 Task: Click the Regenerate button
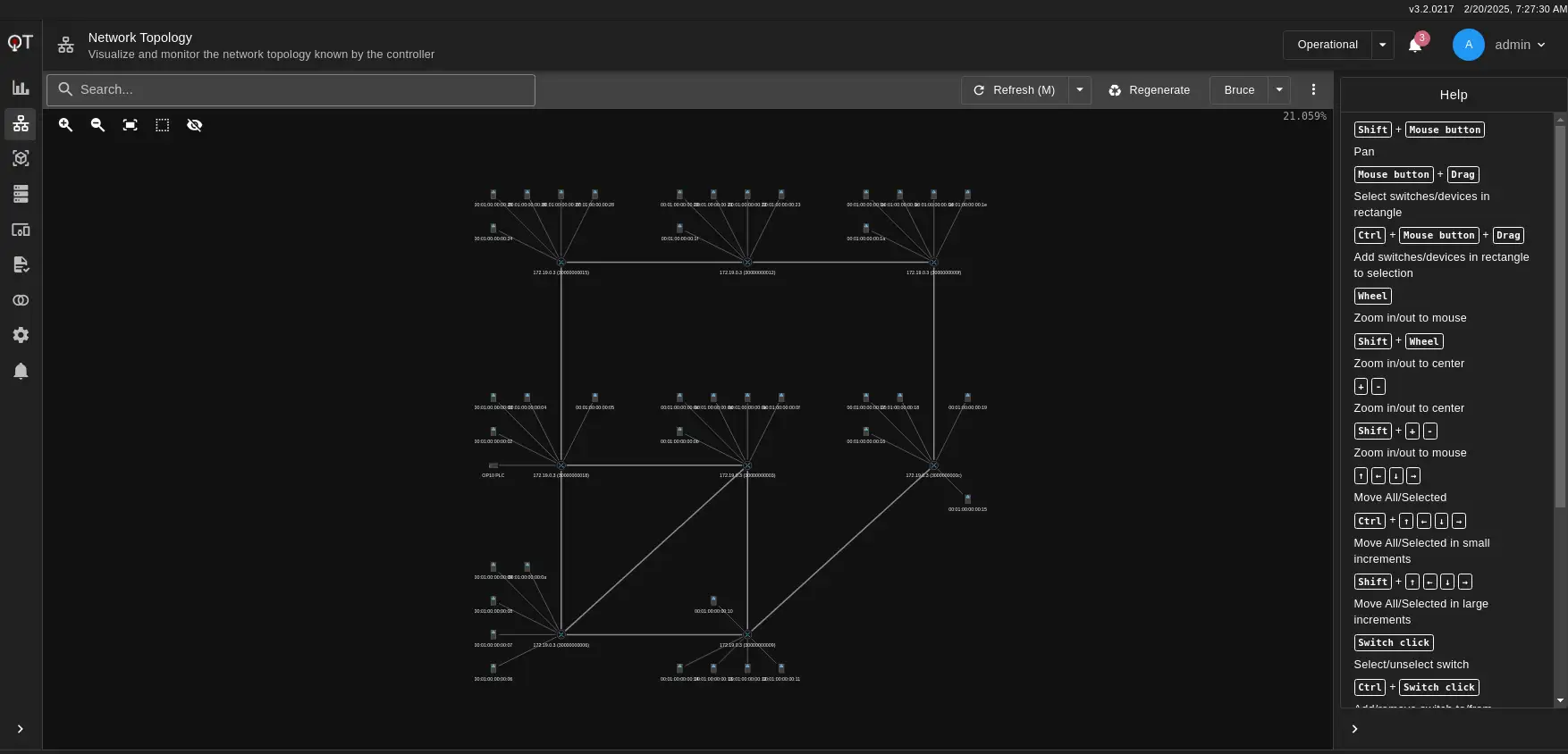pos(1149,90)
